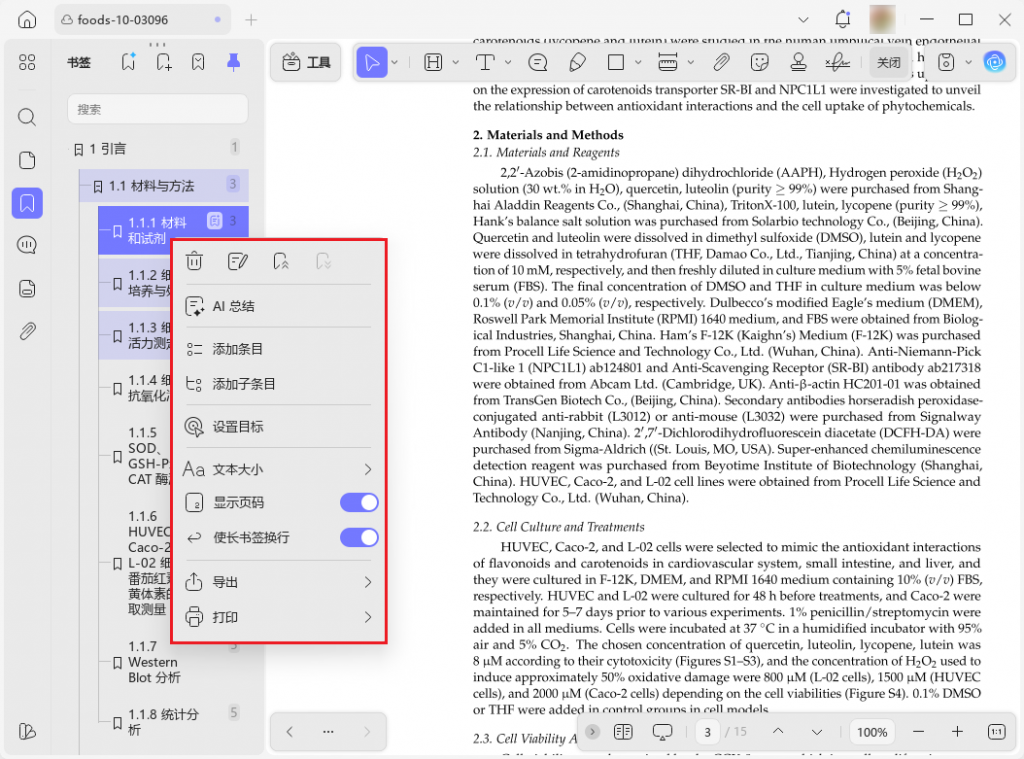Open the sticker tool in toolbar
The width and height of the screenshot is (1024, 759).
tap(760, 62)
